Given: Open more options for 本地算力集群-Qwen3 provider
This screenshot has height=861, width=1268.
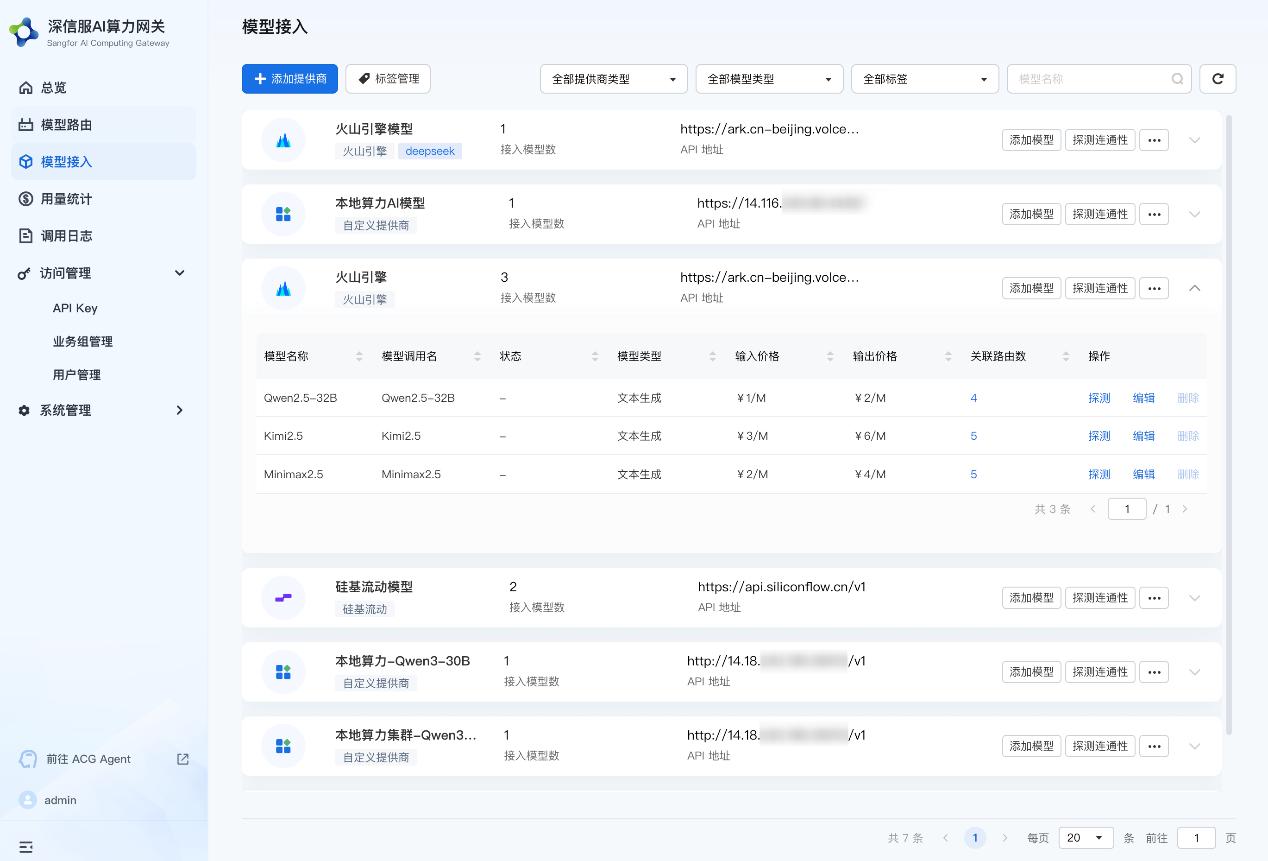Looking at the screenshot, I should coord(1154,746).
